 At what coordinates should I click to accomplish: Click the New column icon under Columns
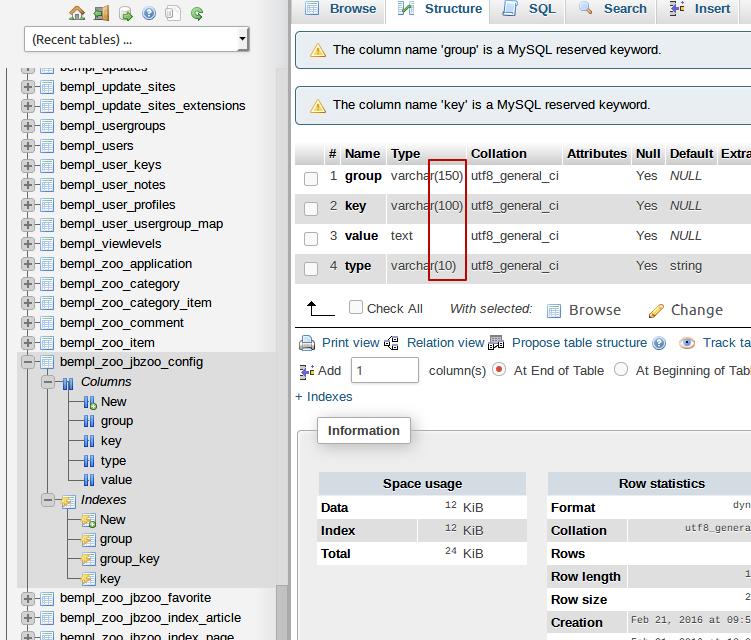pos(89,402)
